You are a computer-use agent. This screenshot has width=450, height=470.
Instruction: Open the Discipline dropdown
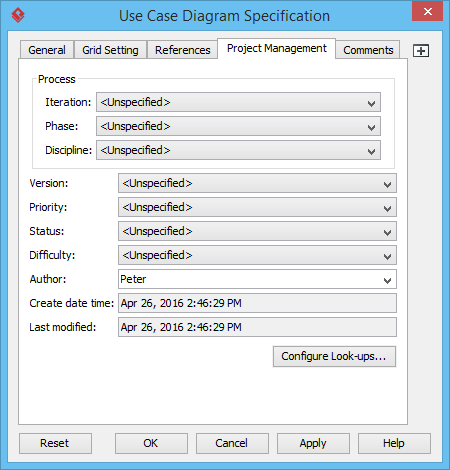(x=238, y=150)
